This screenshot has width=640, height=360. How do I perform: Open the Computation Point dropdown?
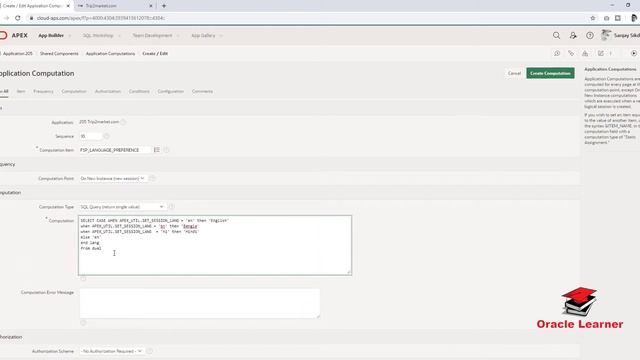112,178
